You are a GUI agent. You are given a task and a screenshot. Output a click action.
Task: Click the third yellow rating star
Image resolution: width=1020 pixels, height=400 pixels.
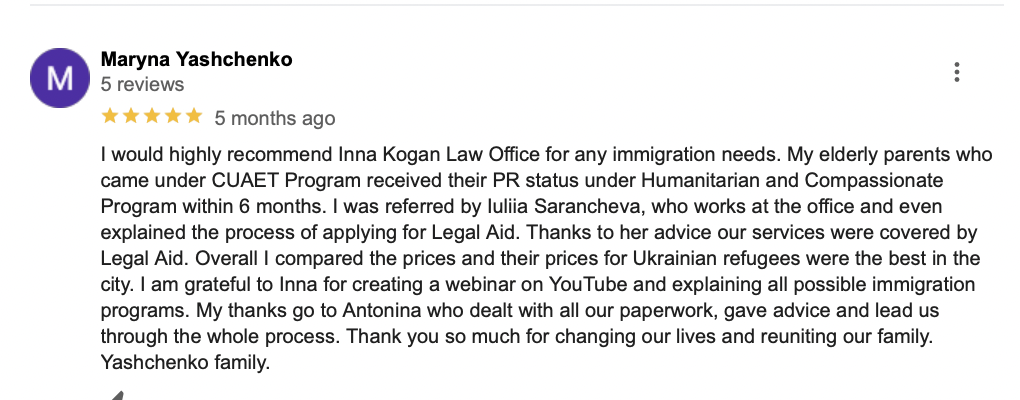(x=152, y=117)
